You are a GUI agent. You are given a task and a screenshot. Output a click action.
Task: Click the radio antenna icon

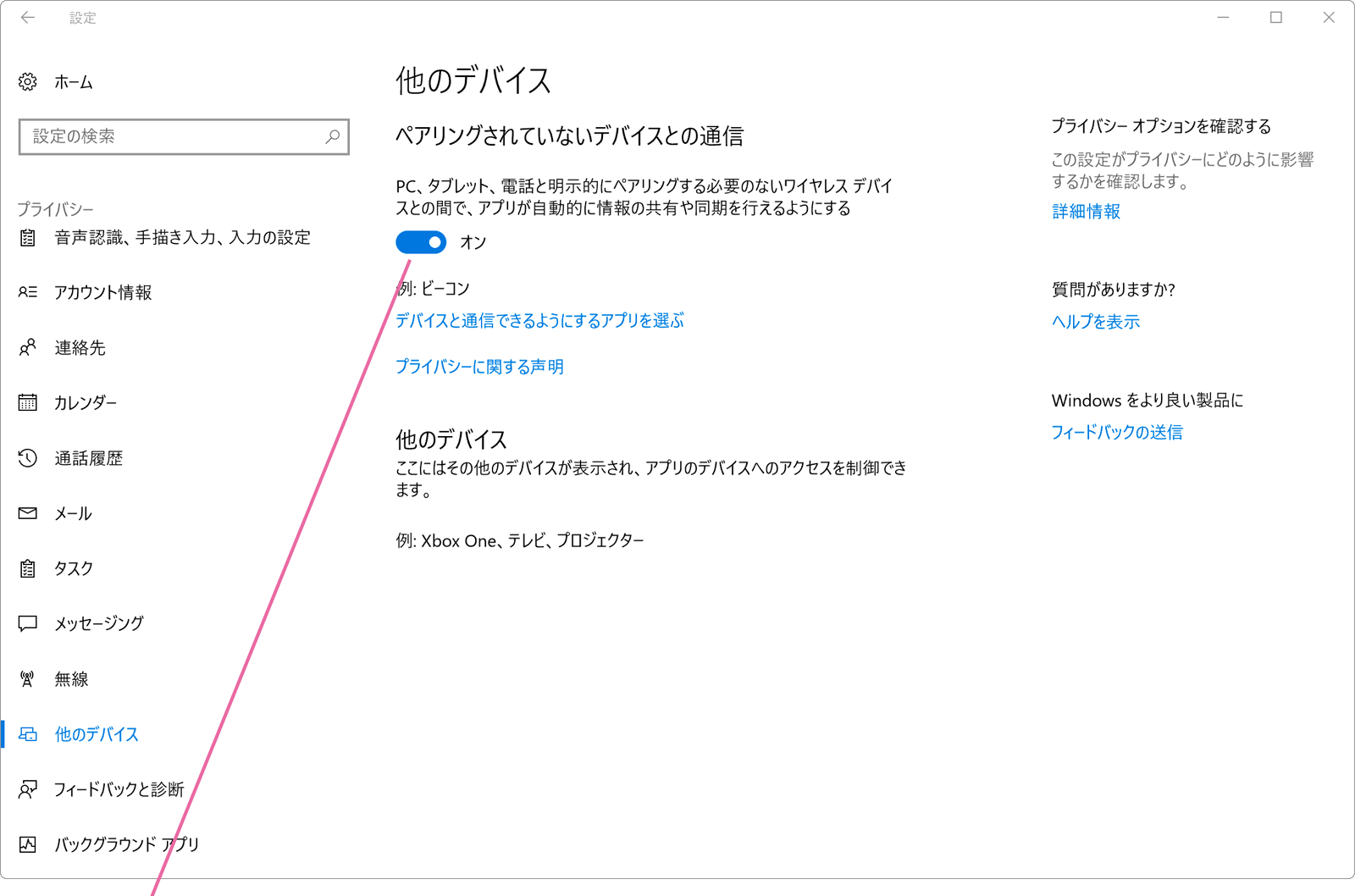coord(28,679)
